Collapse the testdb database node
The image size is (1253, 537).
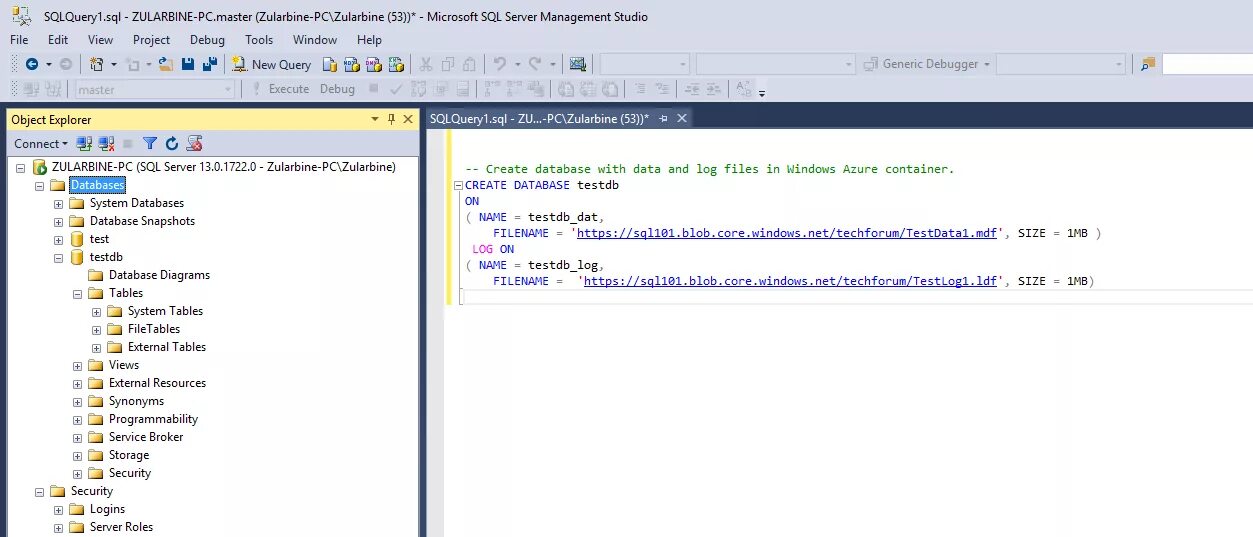58,257
